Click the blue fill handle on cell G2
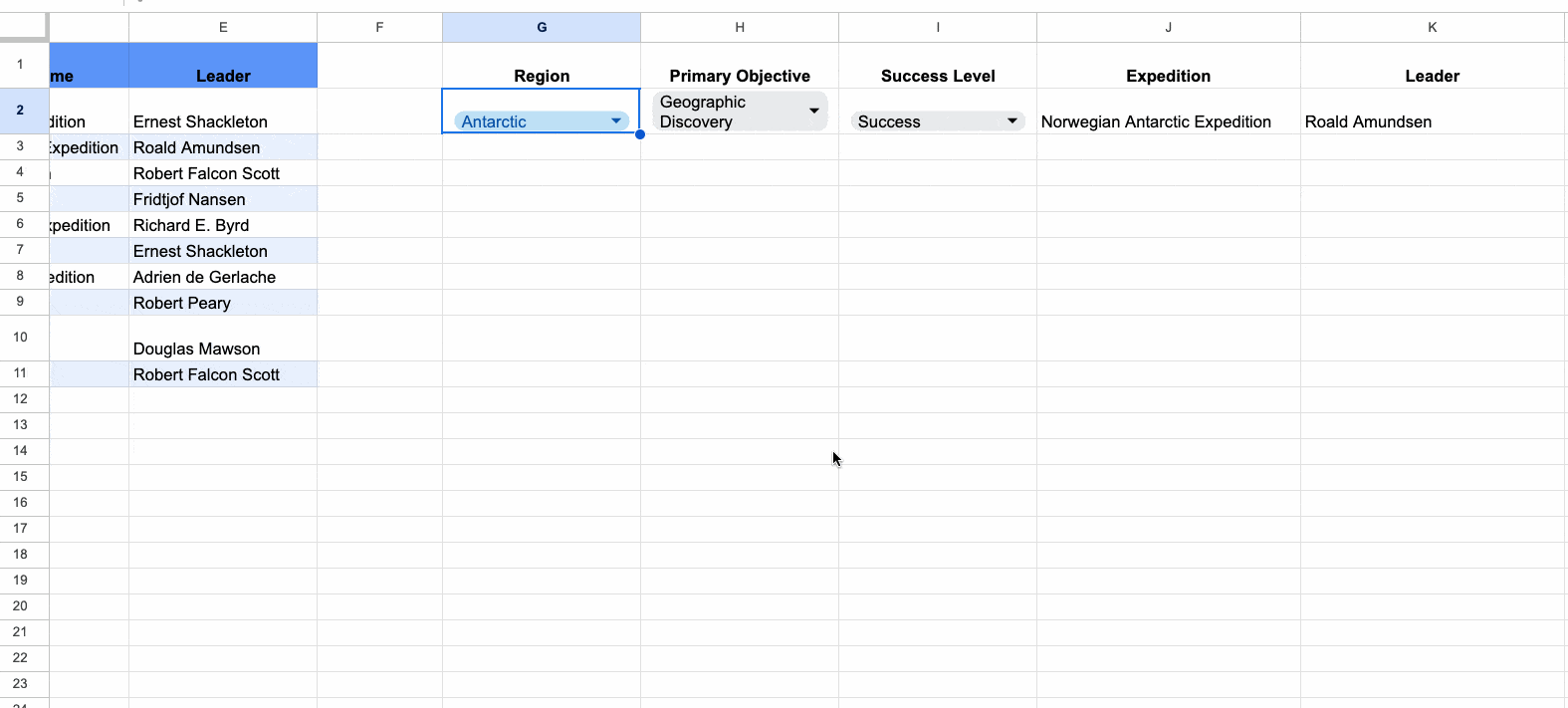 click(x=640, y=134)
